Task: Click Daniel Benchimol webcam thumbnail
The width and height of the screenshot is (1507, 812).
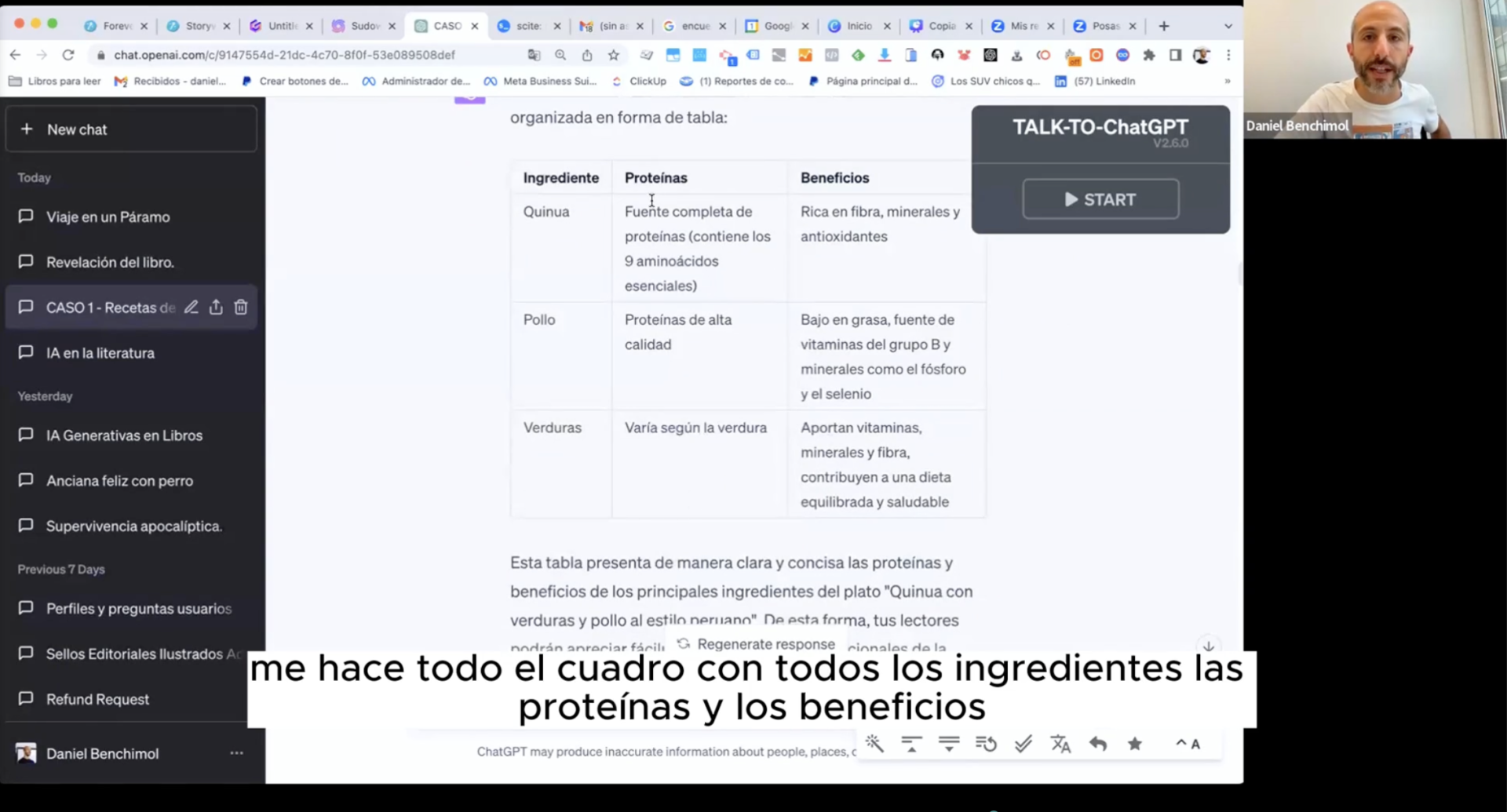Action: pyautogui.click(x=1375, y=69)
